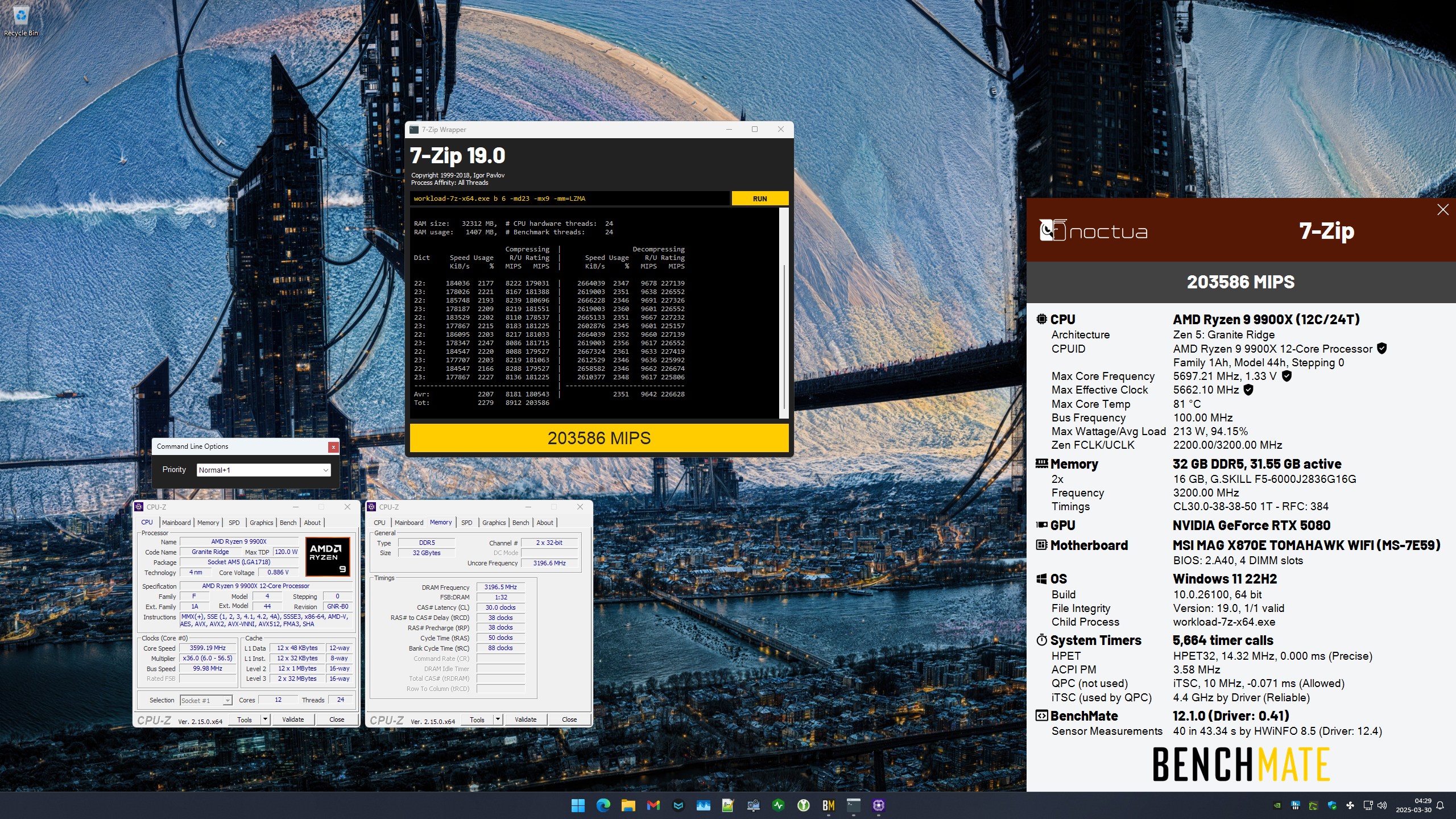Viewport: 1456px width, 819px height.
Task: Click Validate in right CPU-Z window
Action: click(526, 719)
